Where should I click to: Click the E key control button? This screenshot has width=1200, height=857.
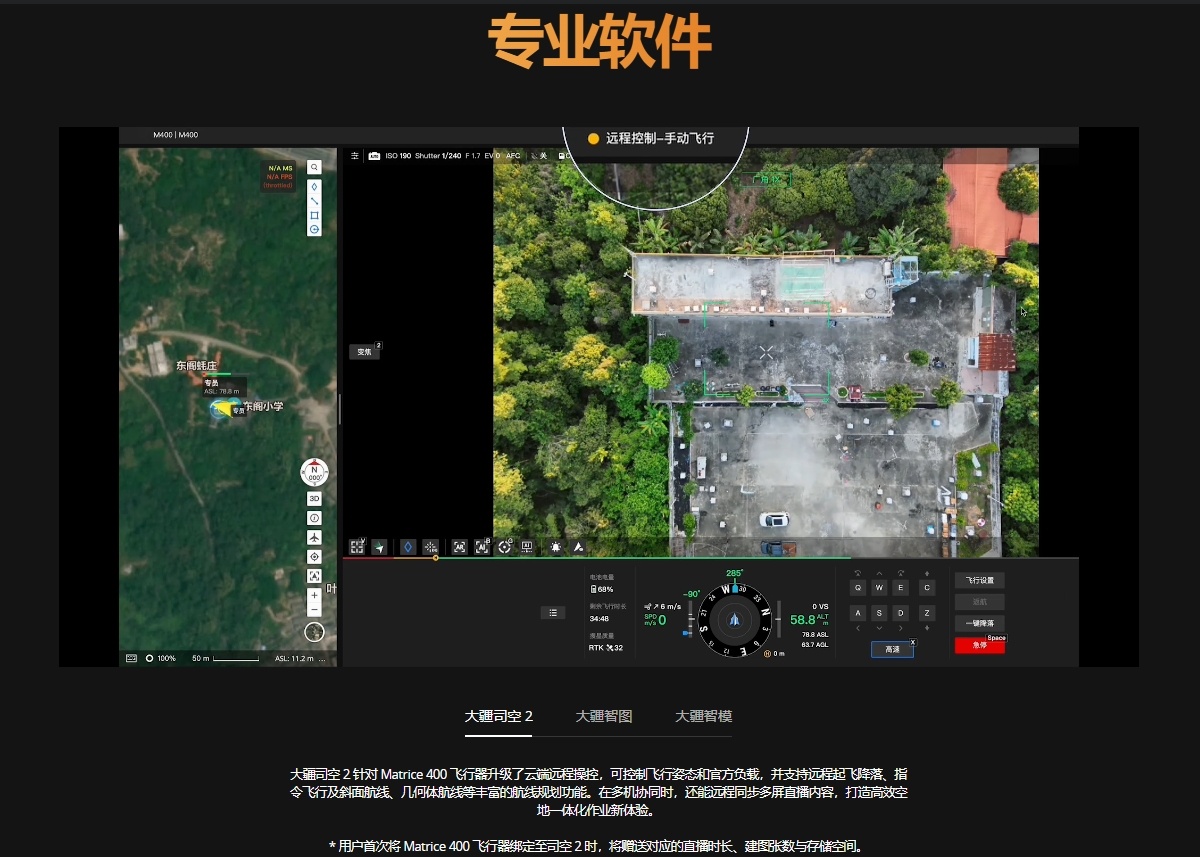901,588
